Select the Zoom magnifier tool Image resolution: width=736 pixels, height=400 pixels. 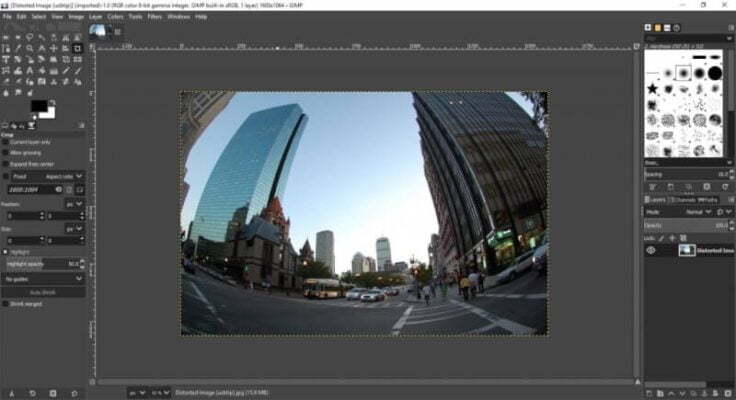pyautogui.click(x=30, y=48)
